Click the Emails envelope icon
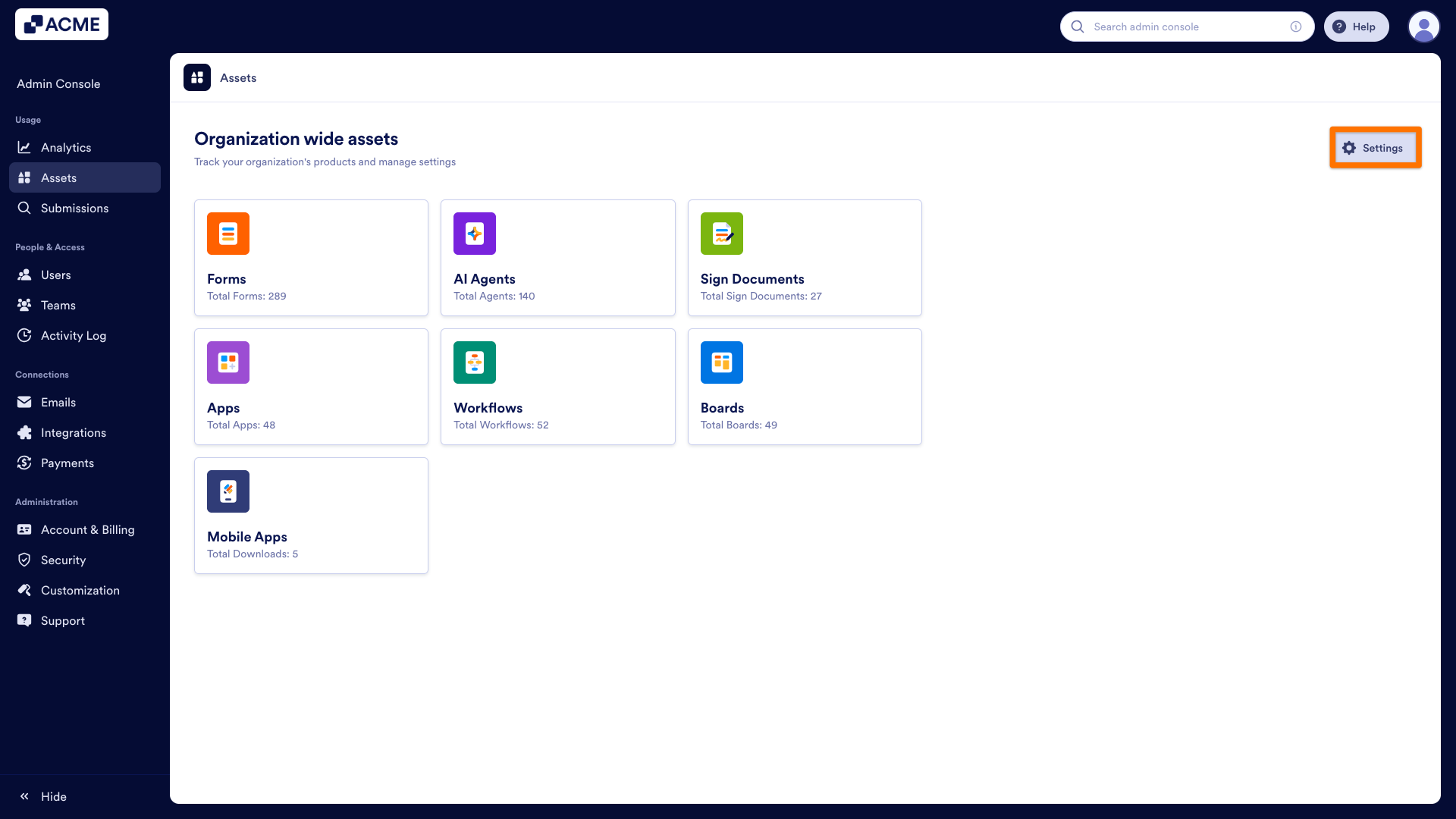 click(25, 402)
